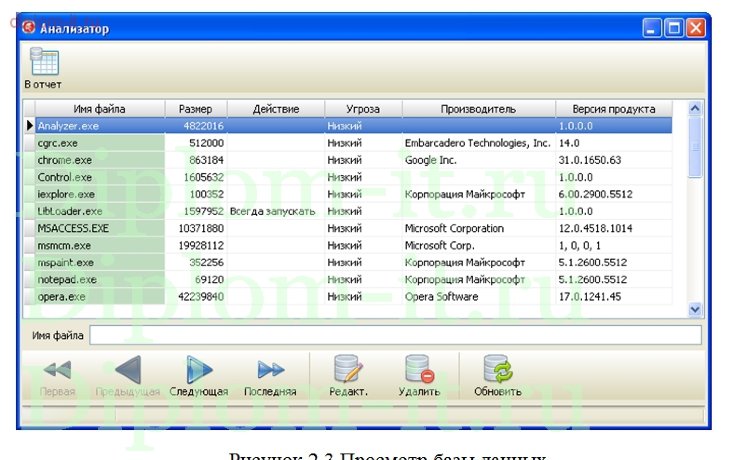Go to previous record with 'Предыдущая' arrow
This screenshot has width=747, height=460.
click(128, 370)
